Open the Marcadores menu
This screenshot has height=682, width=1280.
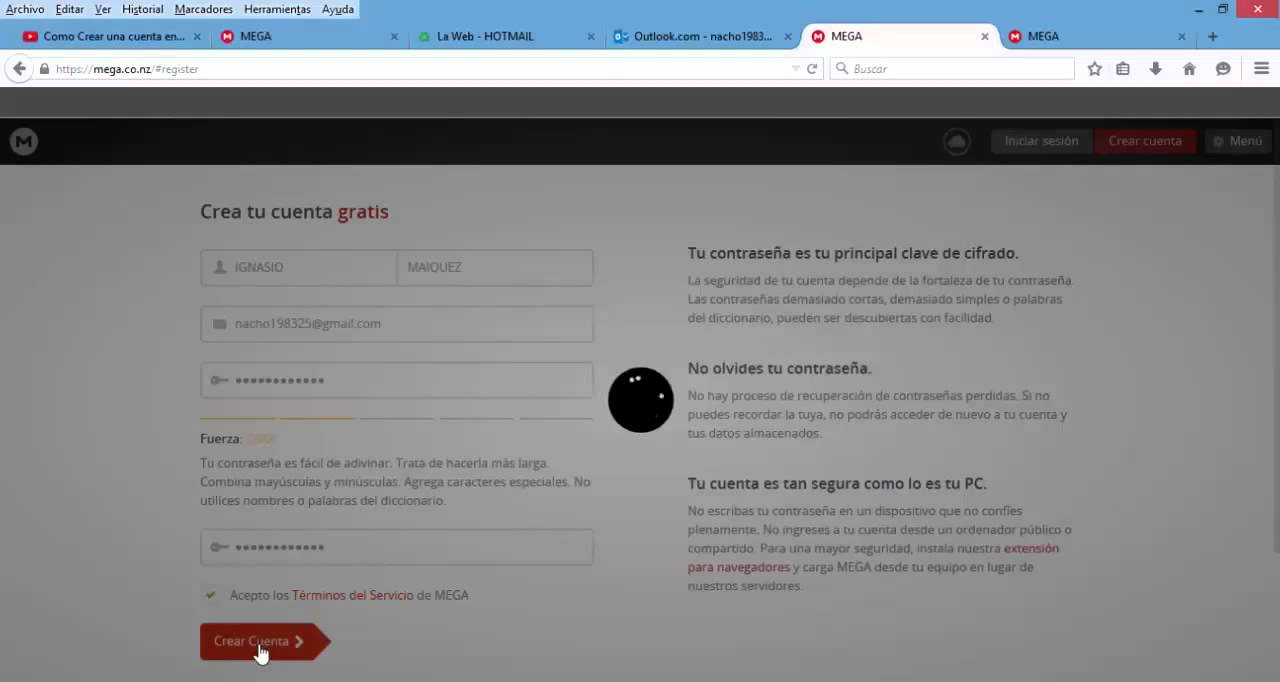click(203, 9)
